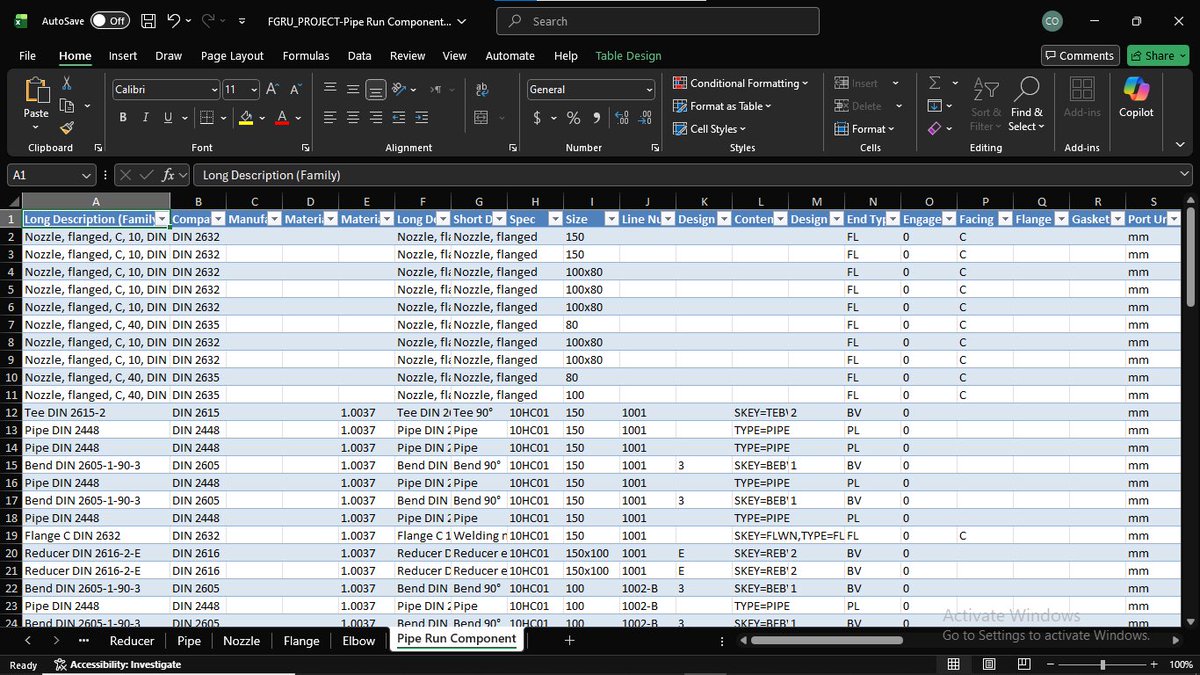Open Spec column filter dropdown arrow
The image size is (1200, 675).
coord(555,219)
